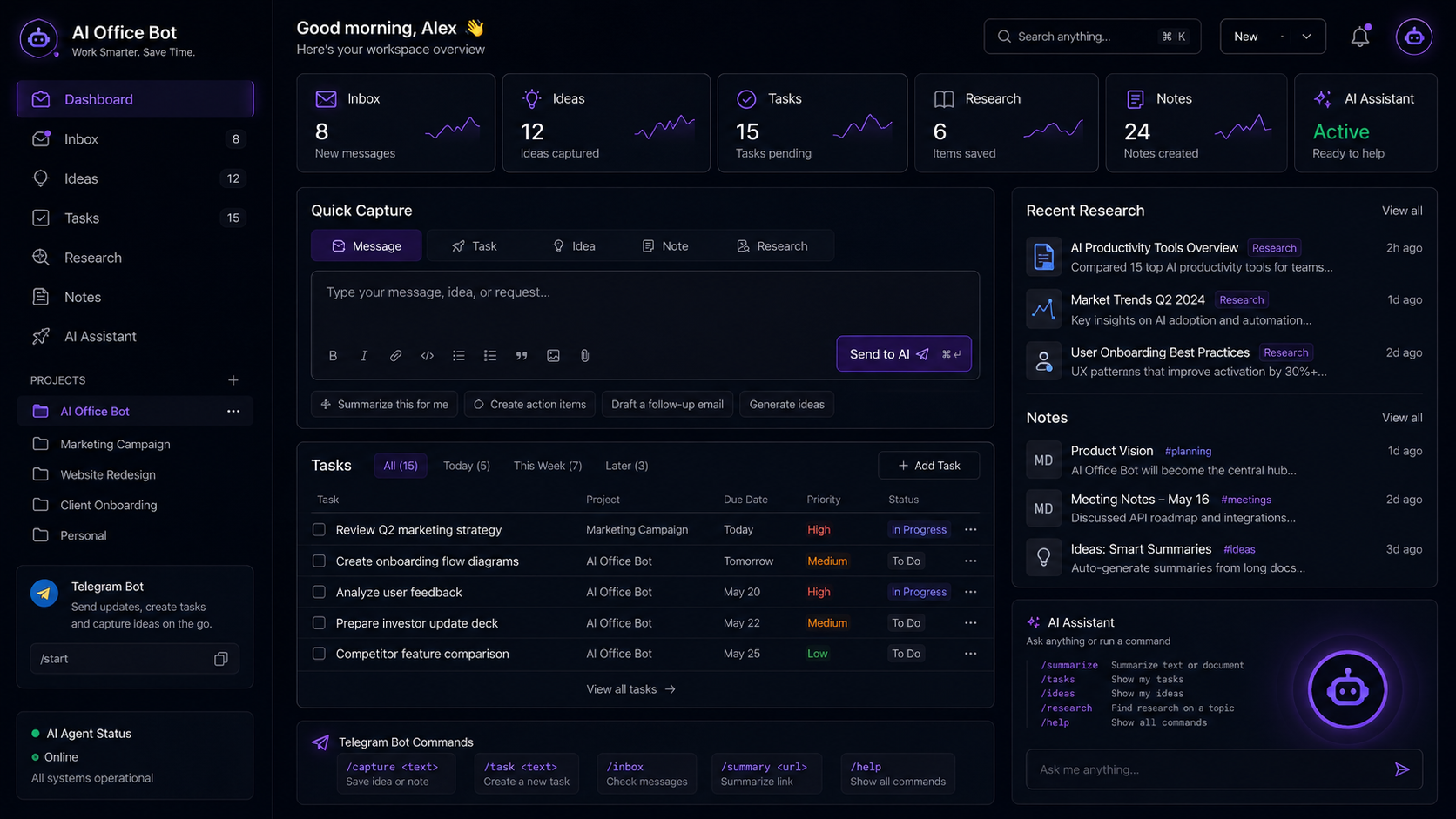The height and width of the screenshot is (819, 1456).
Task: Check the Review Q2 marketing strategy task
Action: click(319, 529)
